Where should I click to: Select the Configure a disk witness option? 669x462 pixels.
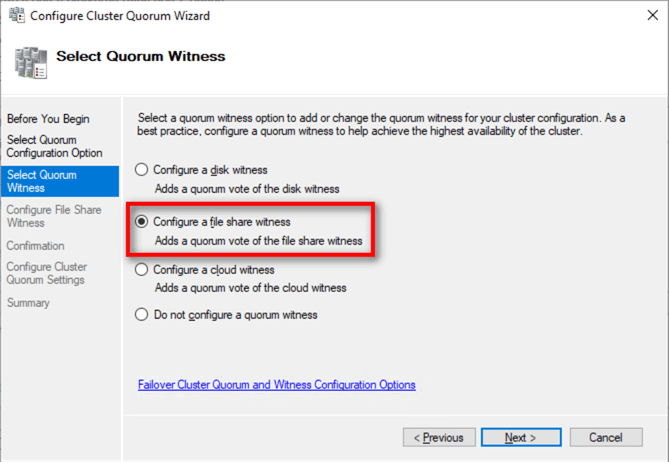(x=142, y=170)
